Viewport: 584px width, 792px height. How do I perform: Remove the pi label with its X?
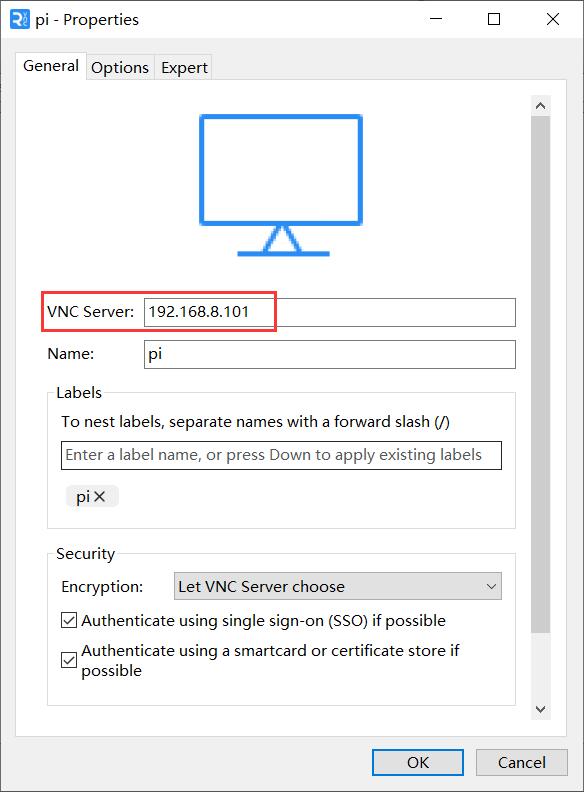pyautogui.click(x=100, y=497)
